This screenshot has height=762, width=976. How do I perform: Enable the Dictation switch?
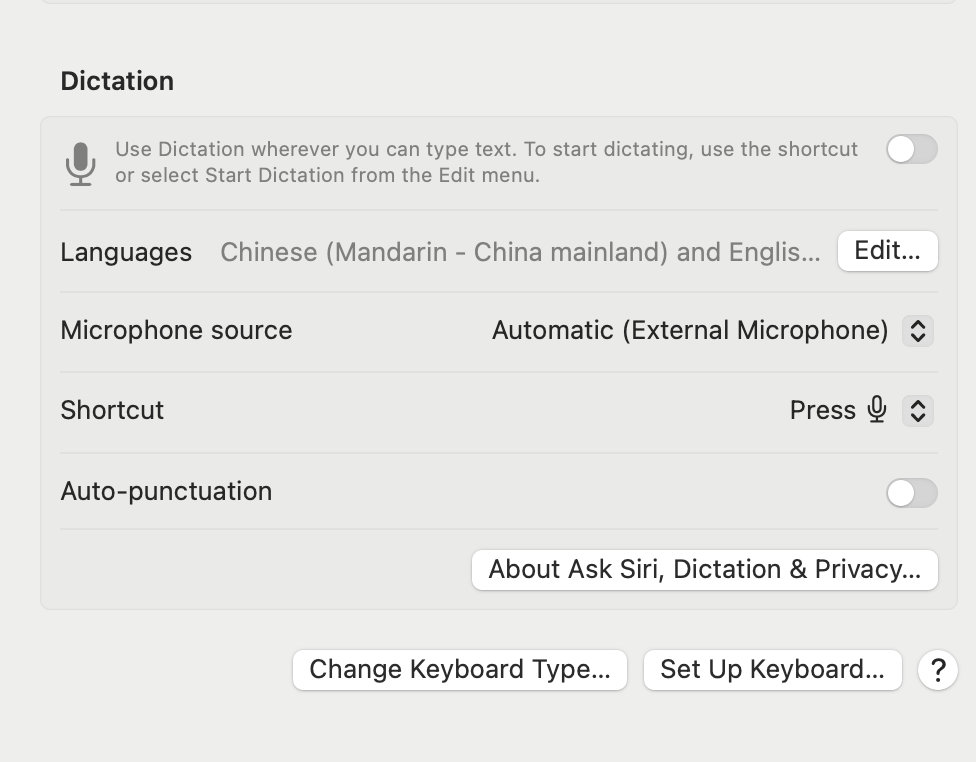click(x=911, y=150)
